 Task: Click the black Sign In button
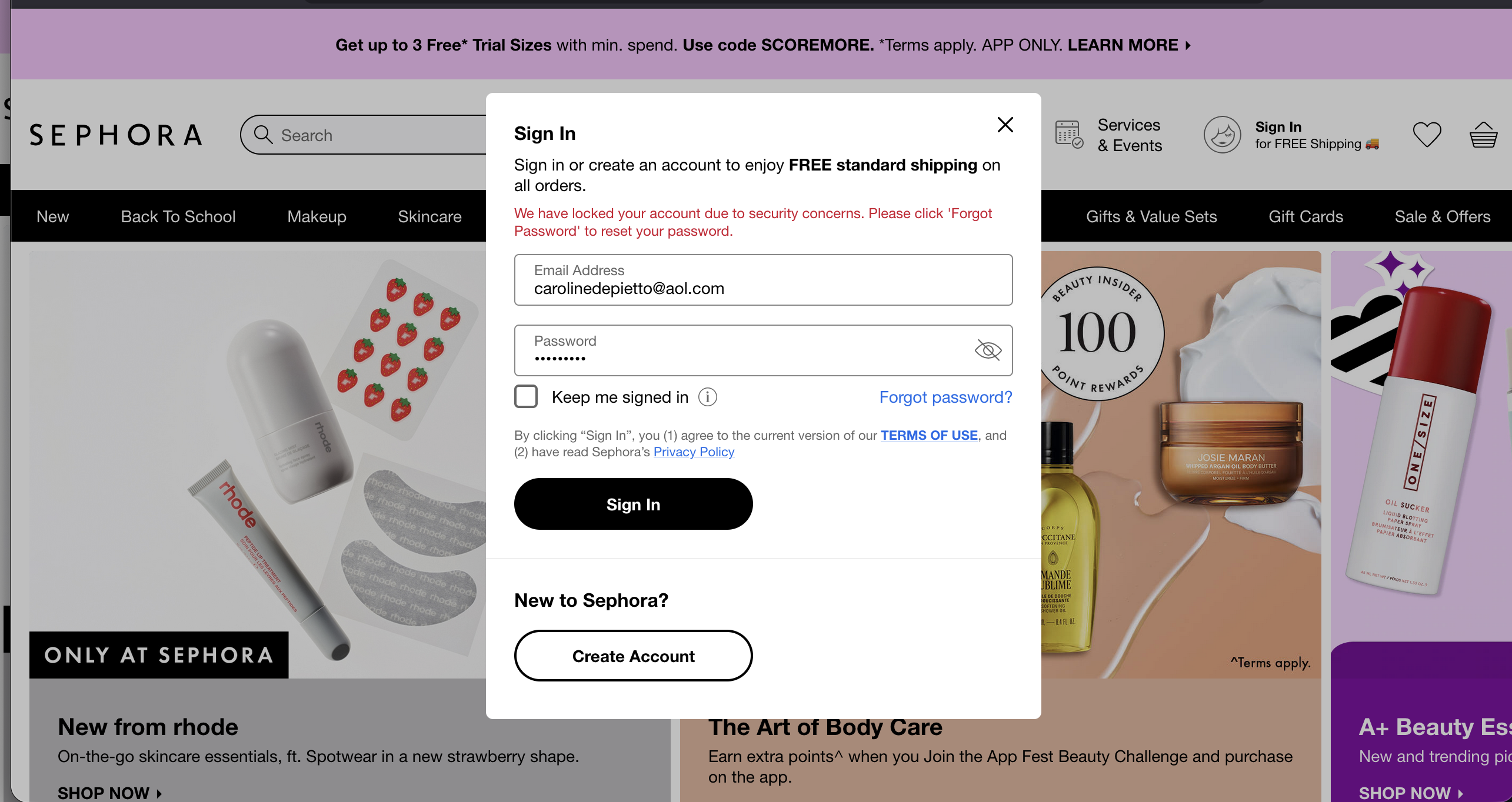click(x=633, y=504)
